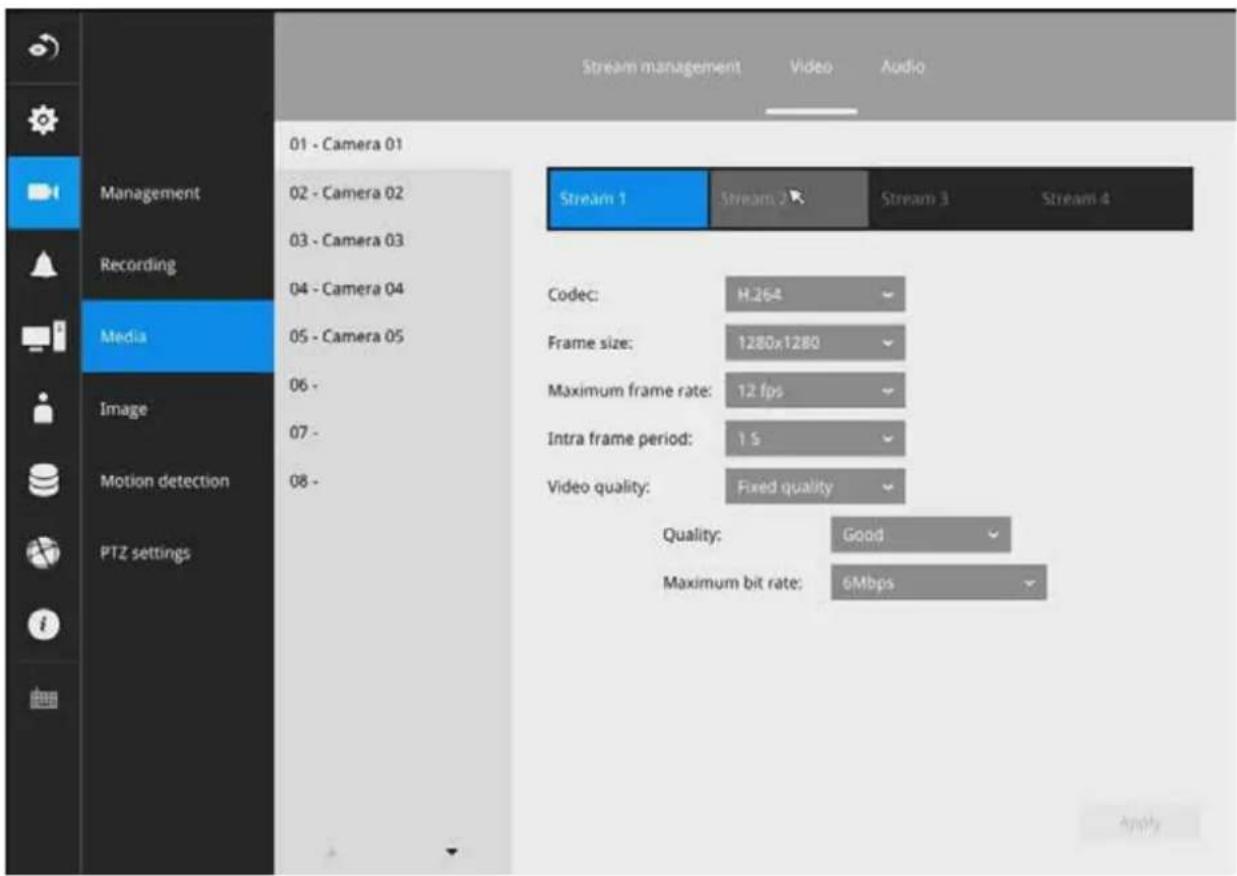Open the Frame size 1280x1280 dropdown
The width and height of the screenshot is (1237, 876).
click(815, 343)
